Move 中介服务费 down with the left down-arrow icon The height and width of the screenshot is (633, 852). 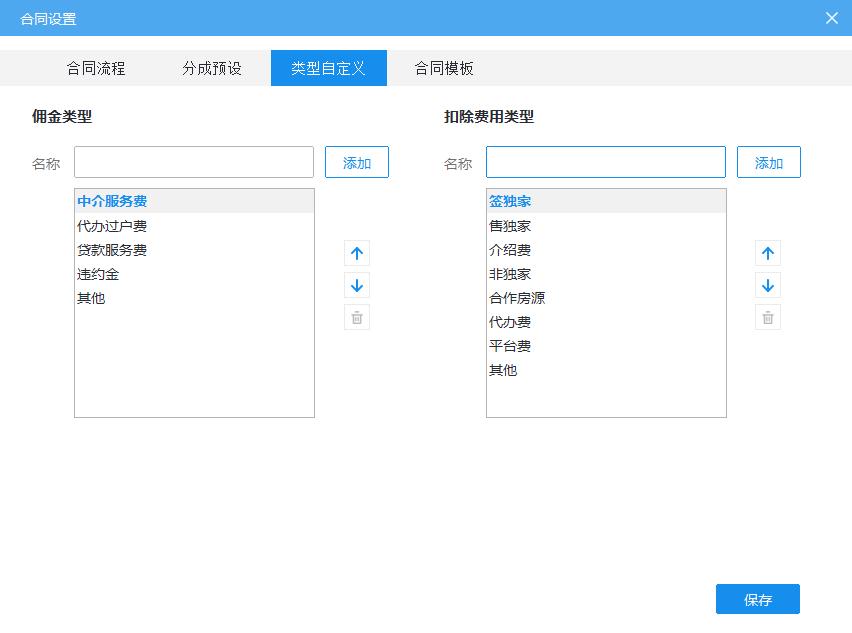(357, 285)
